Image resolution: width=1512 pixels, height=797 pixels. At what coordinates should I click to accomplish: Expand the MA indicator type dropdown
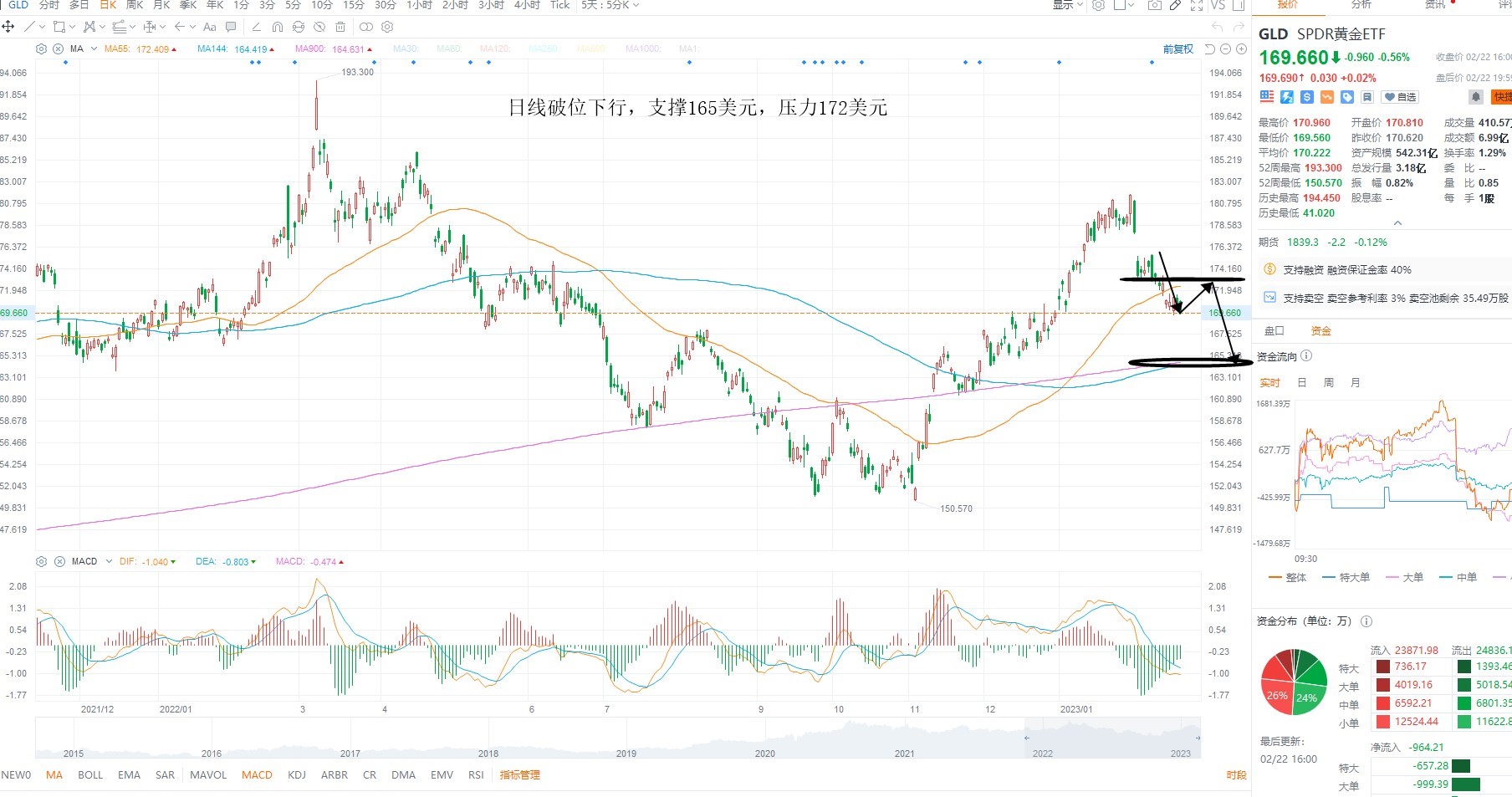[x=94, y=49]
